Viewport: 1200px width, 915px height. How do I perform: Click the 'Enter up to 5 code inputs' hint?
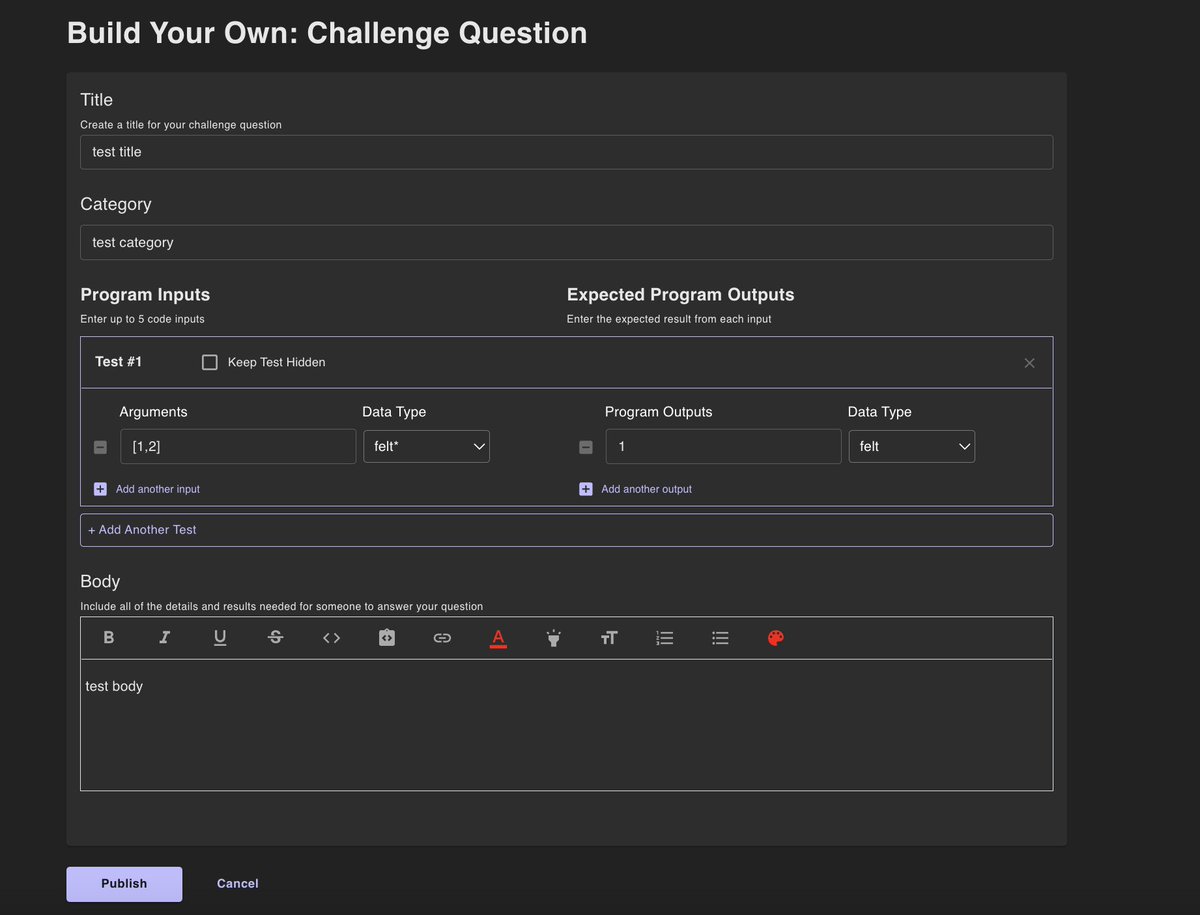click(142, 319)
